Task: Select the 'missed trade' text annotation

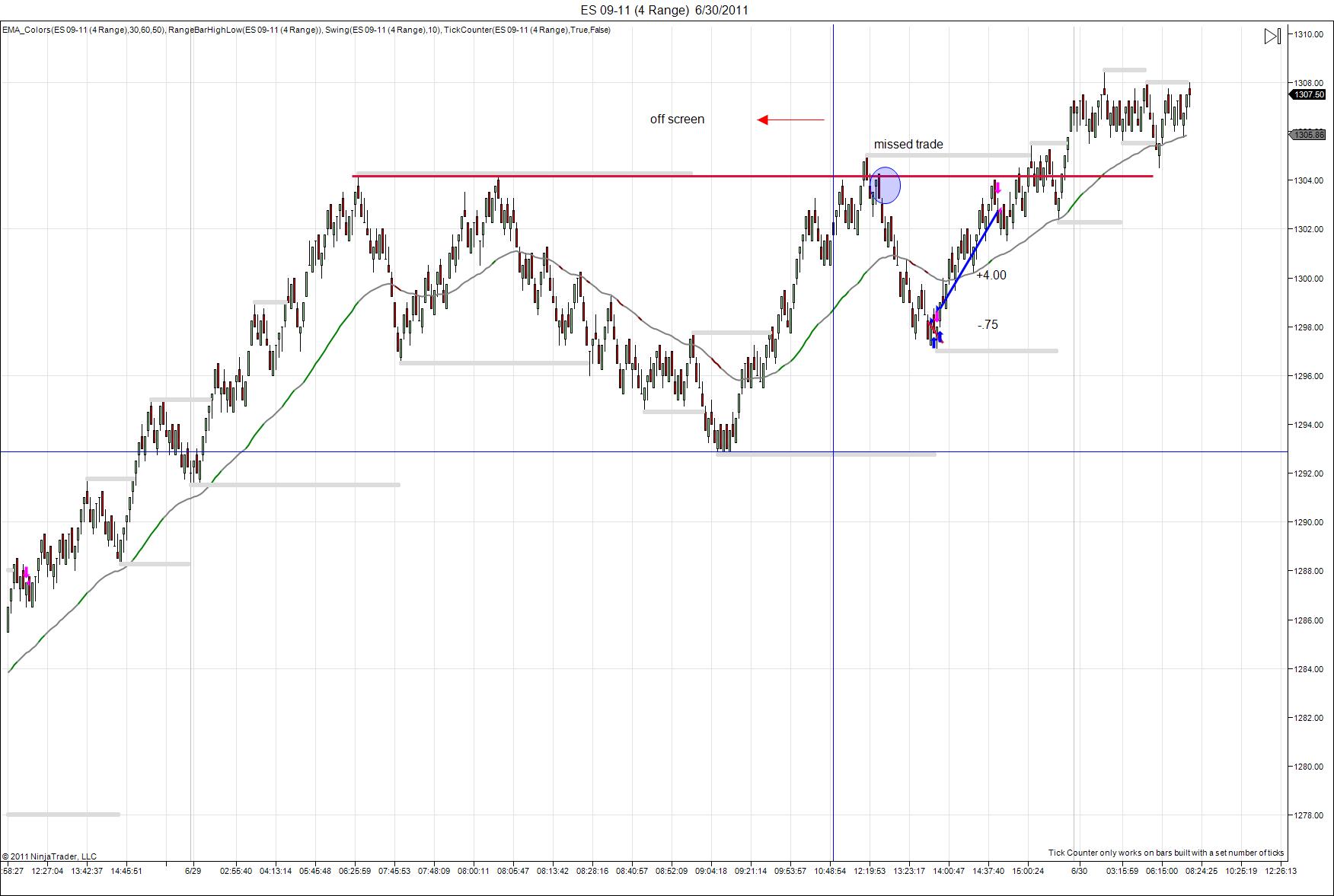Action: tap(908, 144)
